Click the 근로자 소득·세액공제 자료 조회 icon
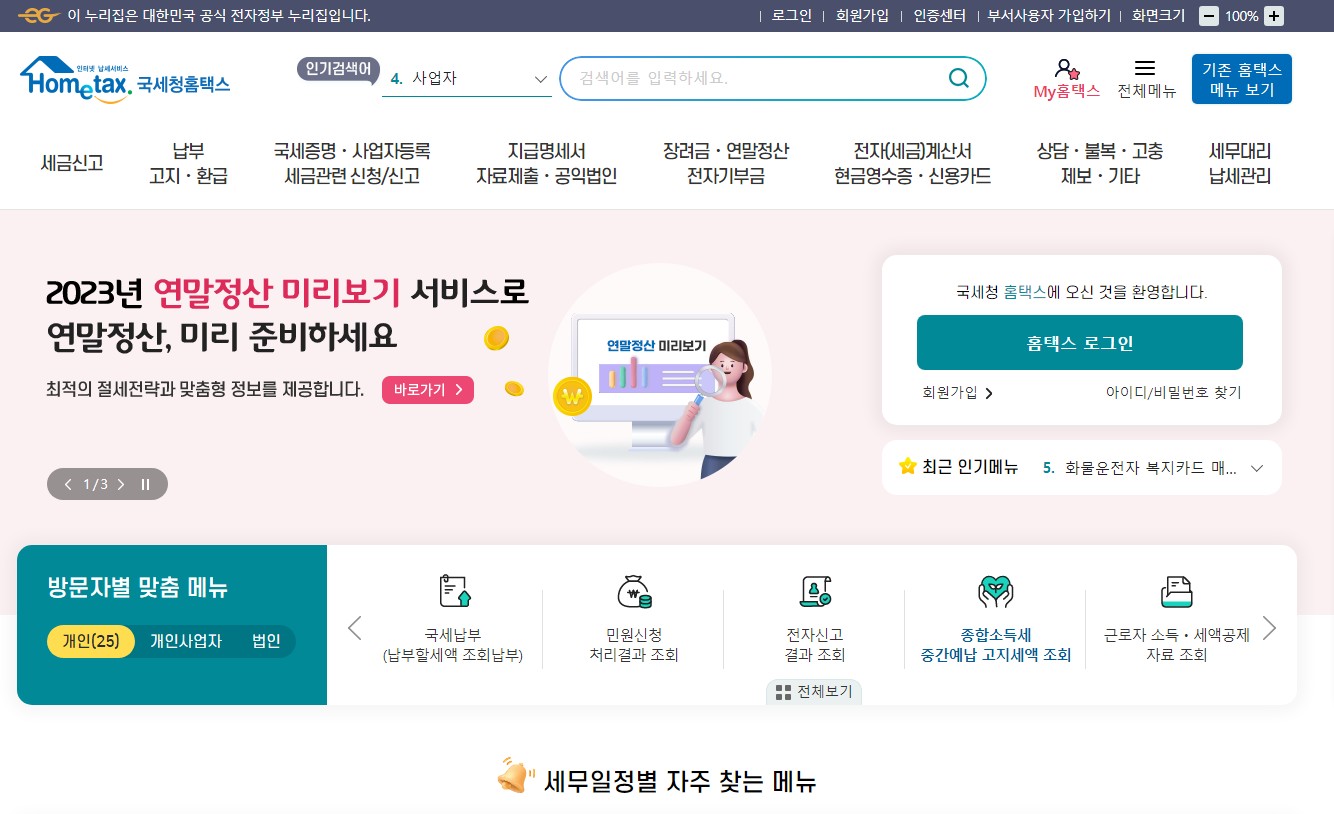This screenshot has height=814, width=1334. click(1176, 591)
